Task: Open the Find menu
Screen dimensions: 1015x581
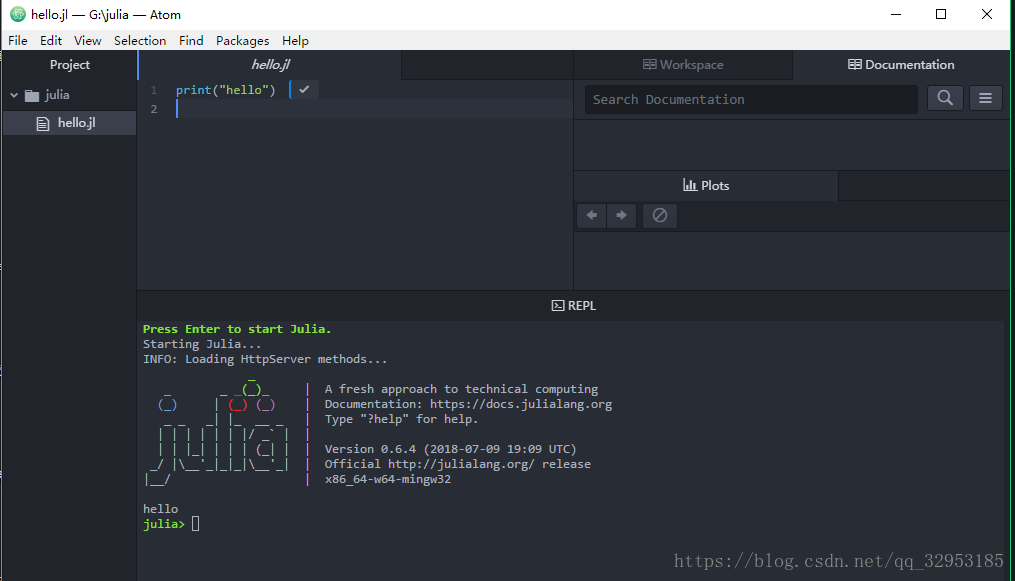Action: point(191,41)
